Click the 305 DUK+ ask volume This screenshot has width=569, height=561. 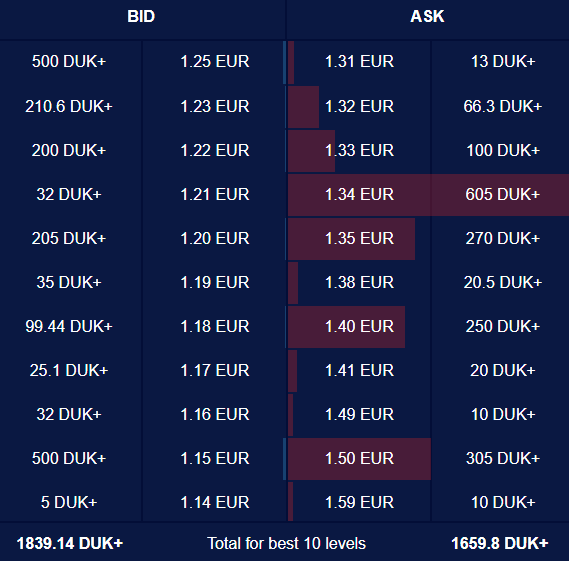click(503, 458)
